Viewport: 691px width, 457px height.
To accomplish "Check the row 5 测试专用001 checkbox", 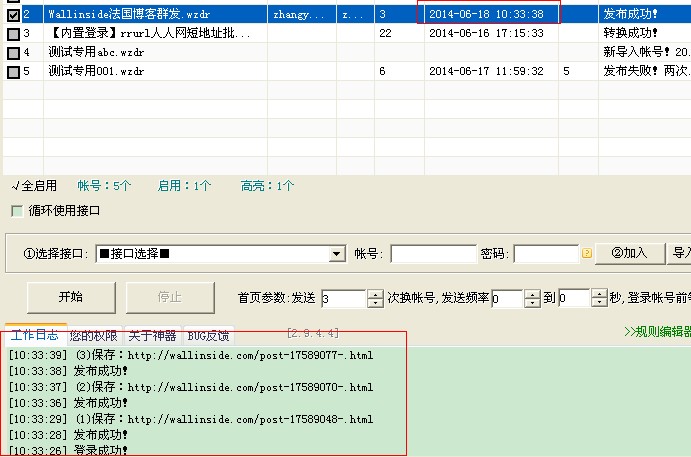I will pos(12,73).
